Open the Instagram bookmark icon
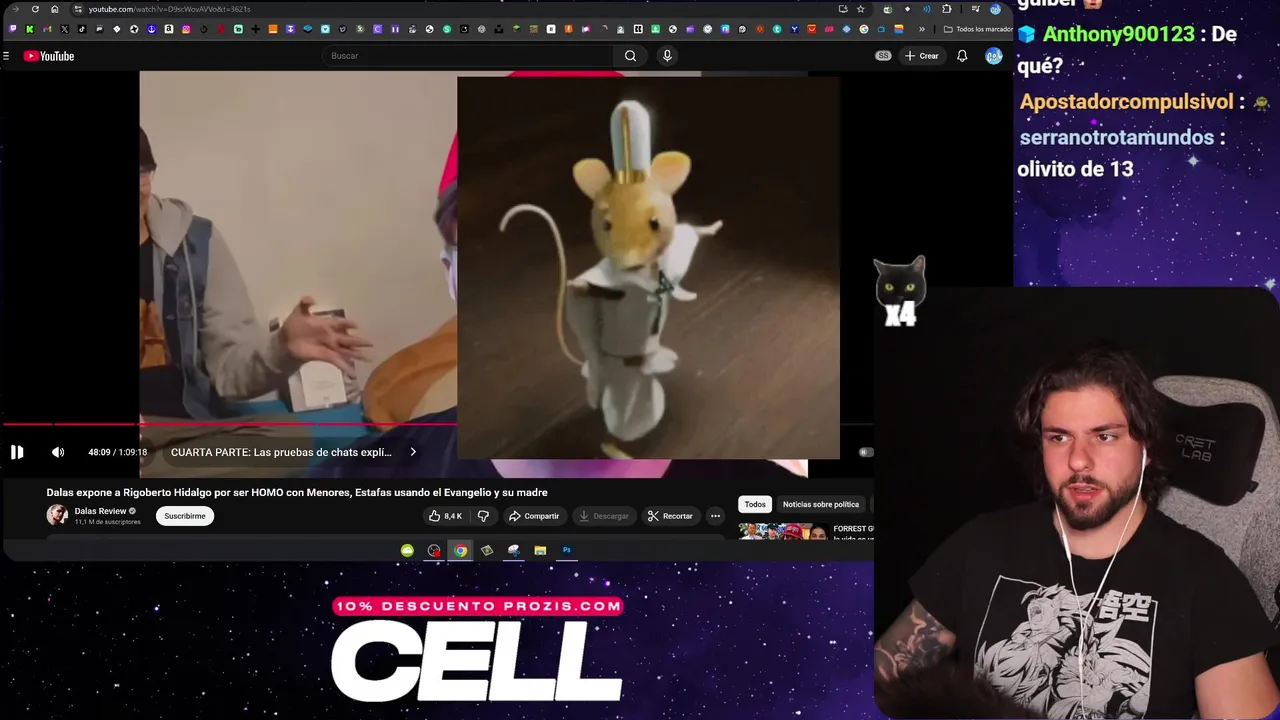1280x720 pixels. 186,29
